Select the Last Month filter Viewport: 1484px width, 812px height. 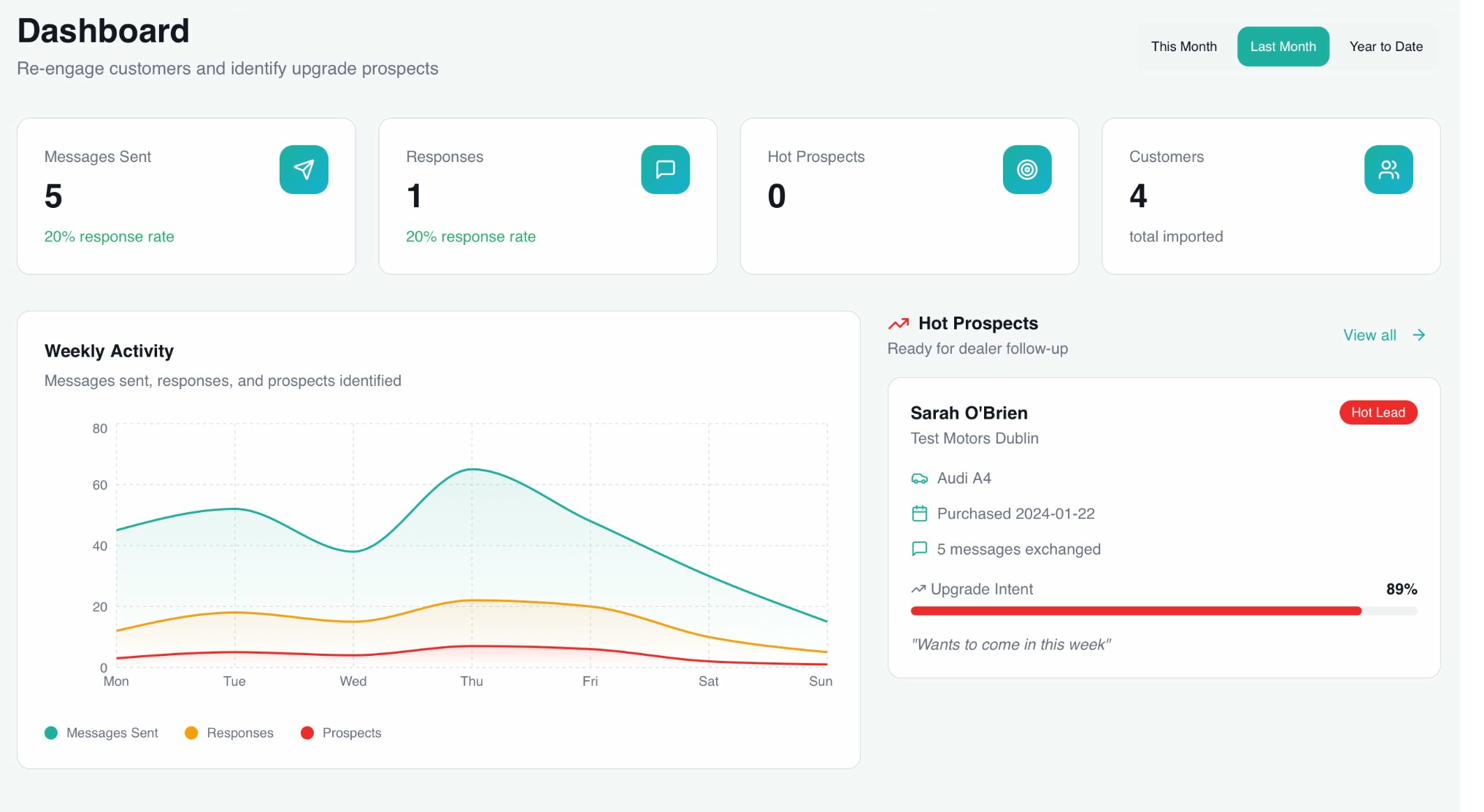coord(1282,46)
